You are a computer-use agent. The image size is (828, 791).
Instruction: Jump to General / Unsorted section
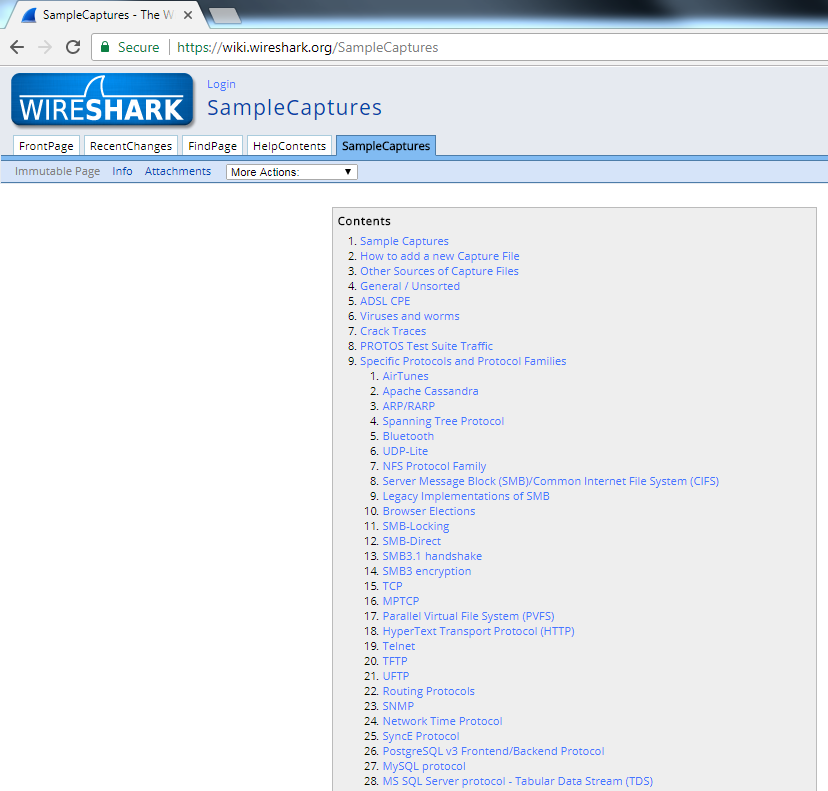410,286
